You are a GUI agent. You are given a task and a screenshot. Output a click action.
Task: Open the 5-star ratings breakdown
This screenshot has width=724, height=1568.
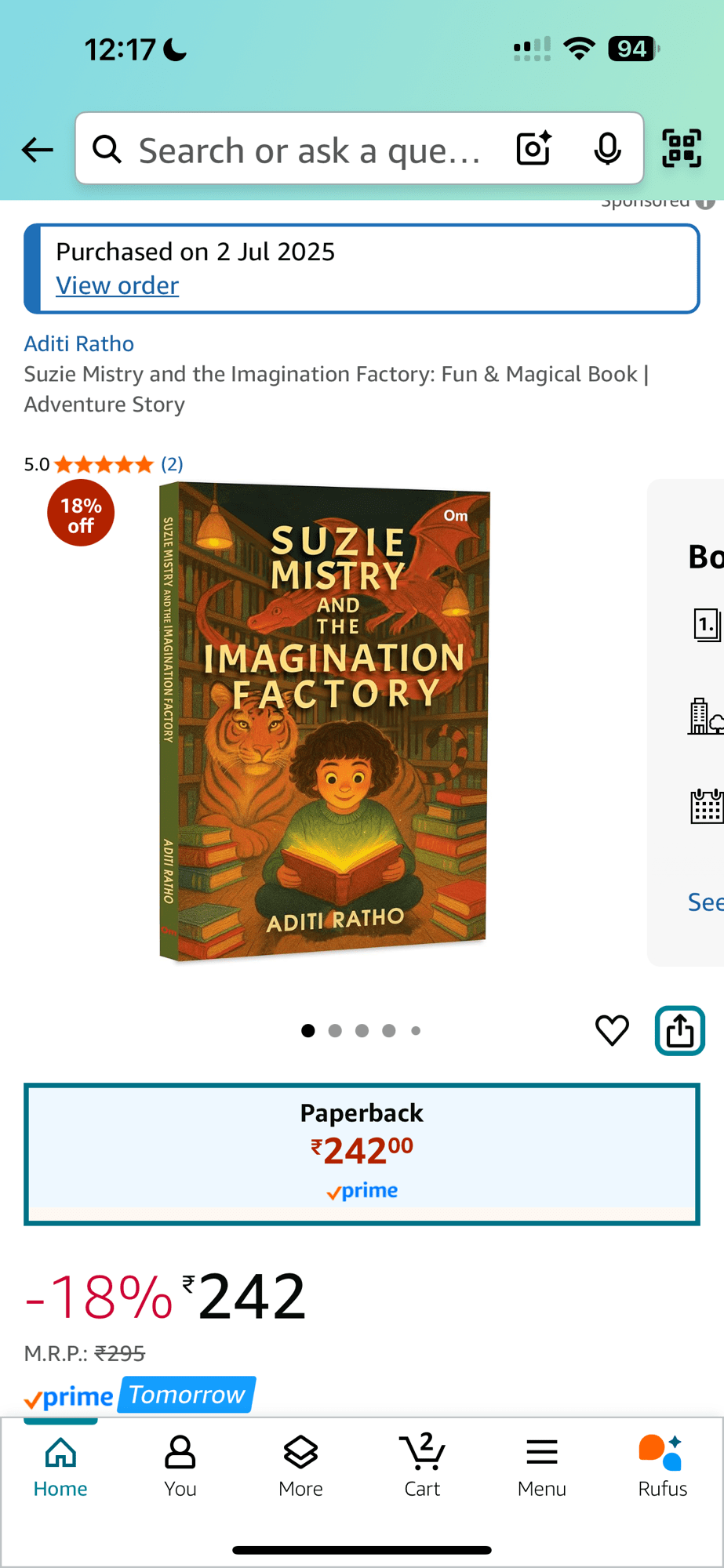[104, 464]
